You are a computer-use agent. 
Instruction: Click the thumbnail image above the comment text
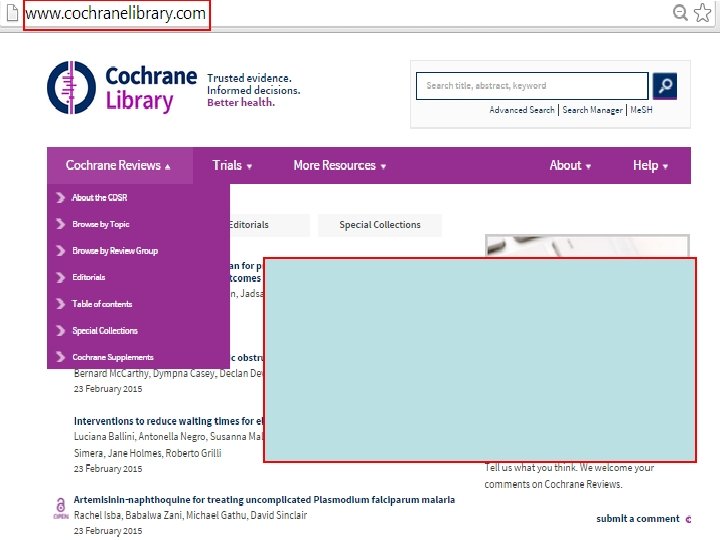587,246
